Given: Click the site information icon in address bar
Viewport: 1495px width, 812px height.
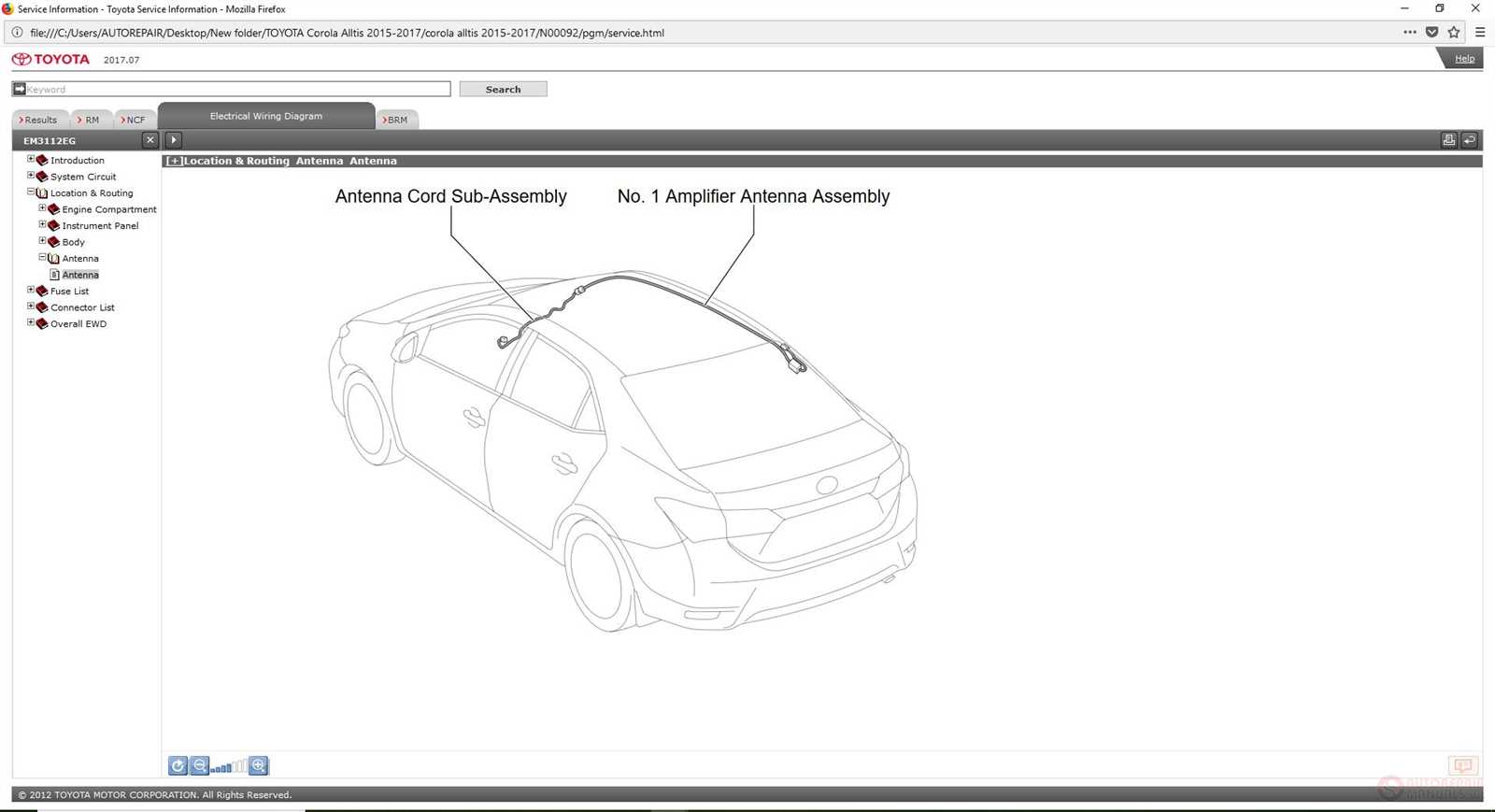Looking at the screenshot, I should pos(17,32).
